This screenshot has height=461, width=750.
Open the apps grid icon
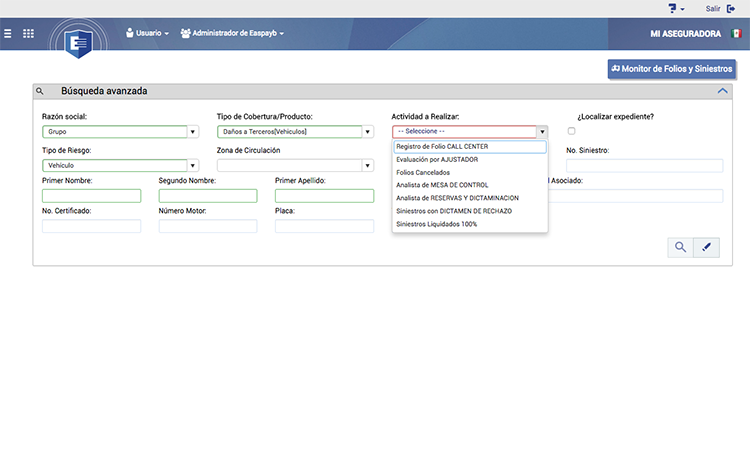coord(28,33)
